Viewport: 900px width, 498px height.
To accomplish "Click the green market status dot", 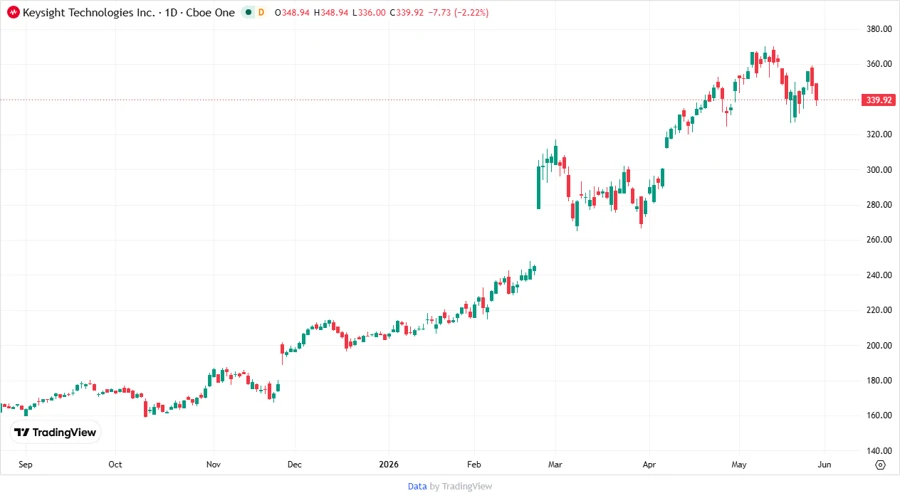I will 248,12.
